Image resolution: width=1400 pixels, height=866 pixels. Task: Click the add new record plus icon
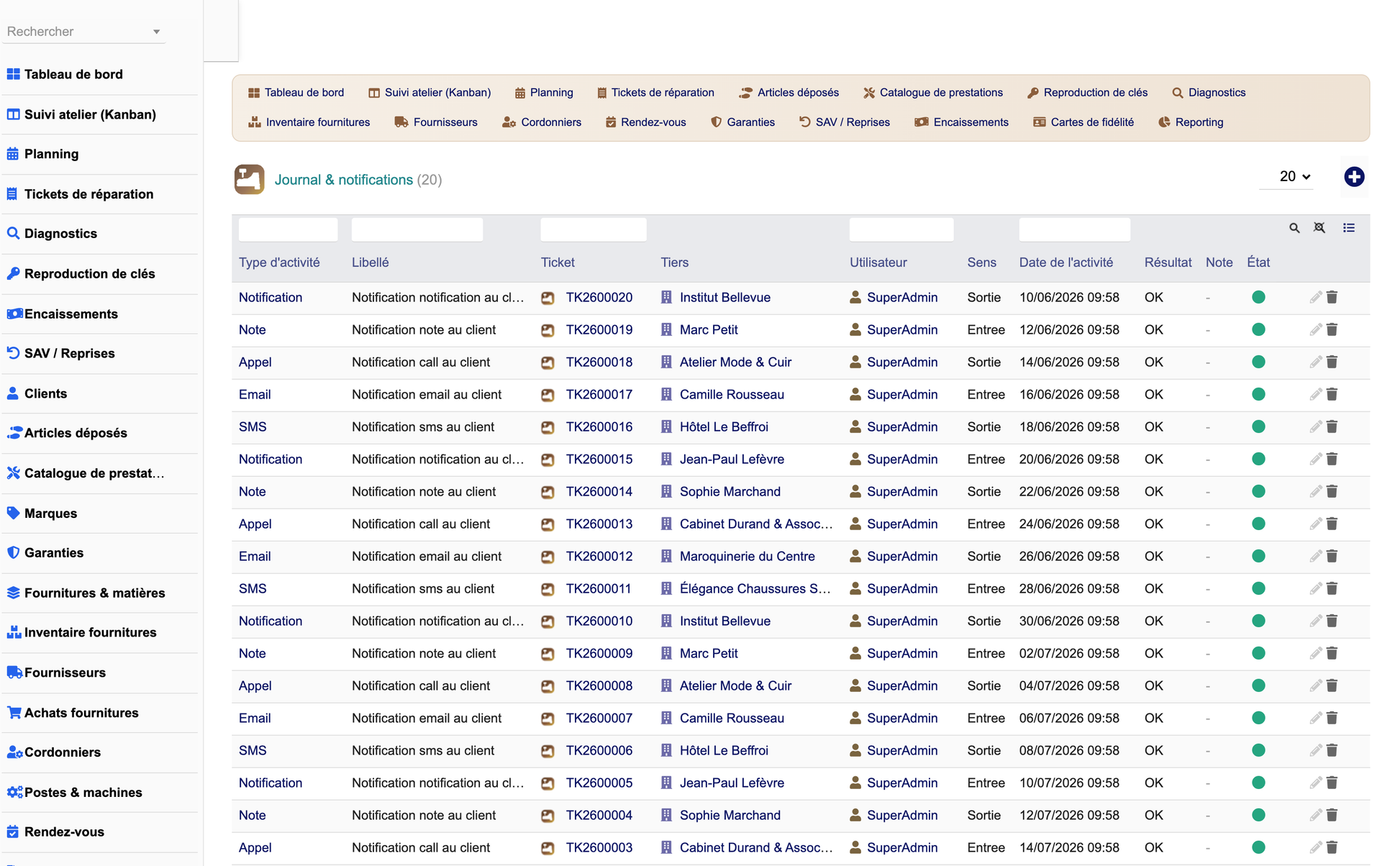click(x=1354, y=177)
